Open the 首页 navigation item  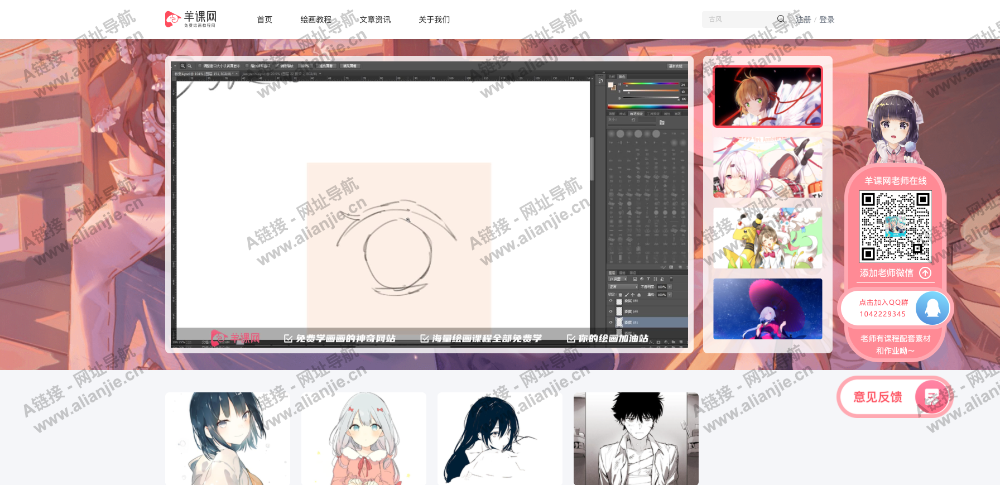point(265,20)
